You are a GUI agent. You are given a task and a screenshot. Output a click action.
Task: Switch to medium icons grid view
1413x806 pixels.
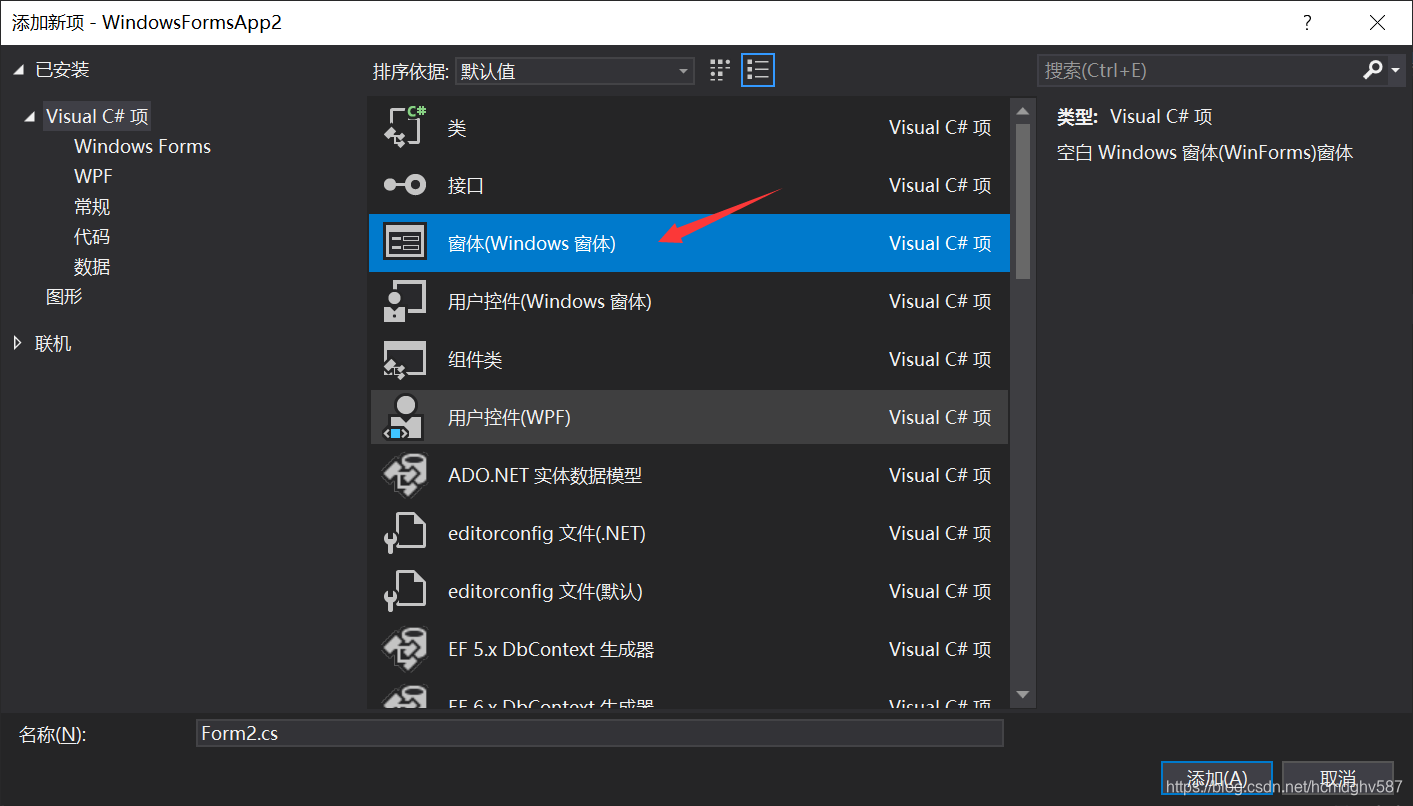tap(720, 70)
